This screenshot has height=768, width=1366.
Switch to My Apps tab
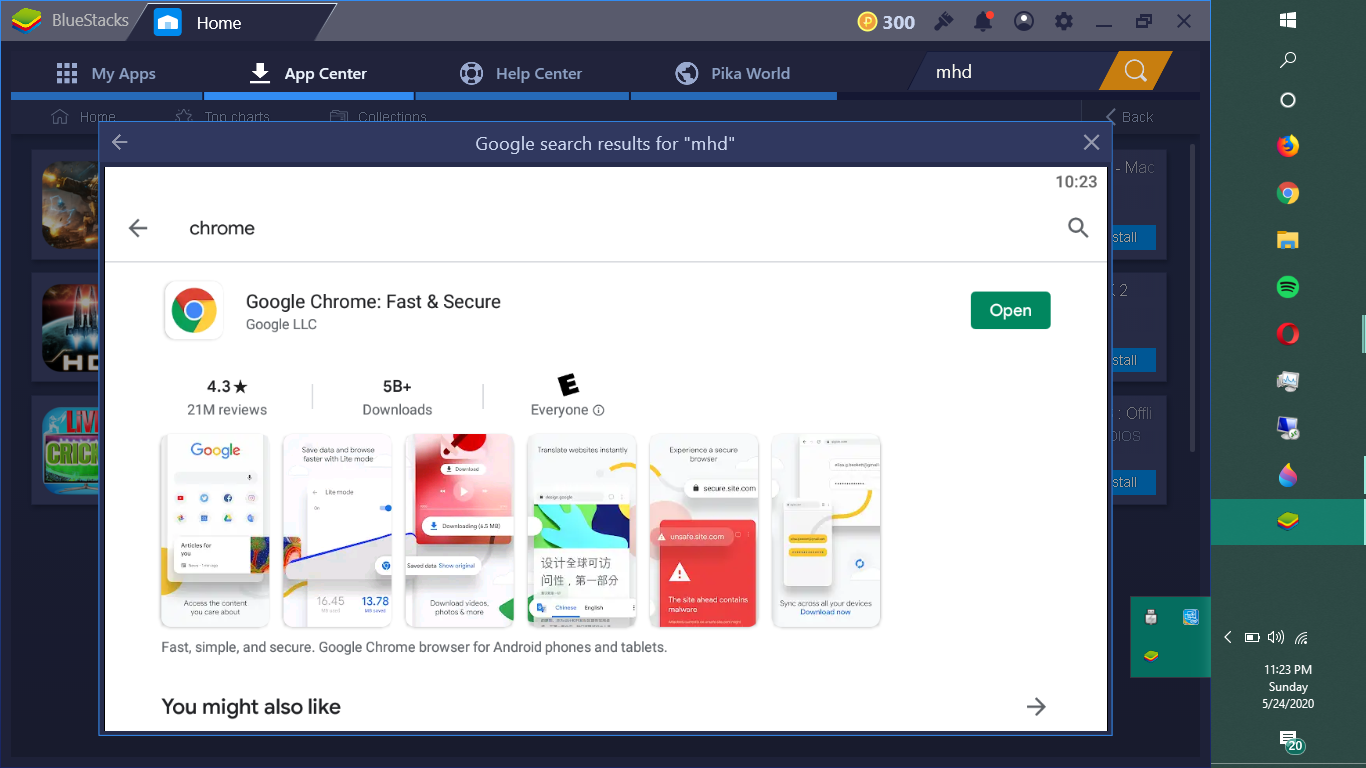pos(106,73)
